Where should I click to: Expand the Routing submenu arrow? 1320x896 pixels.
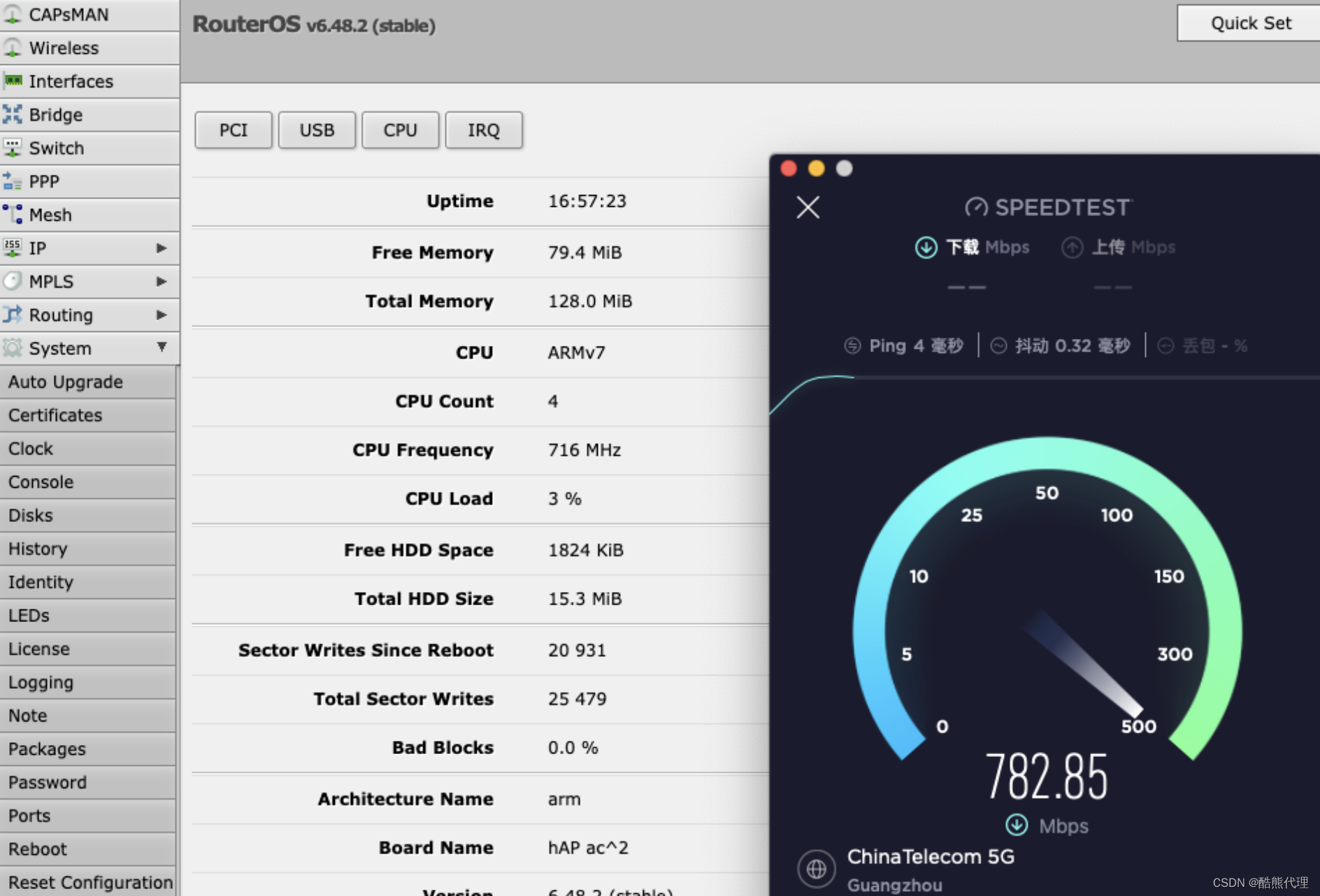[x=162, y=315]
